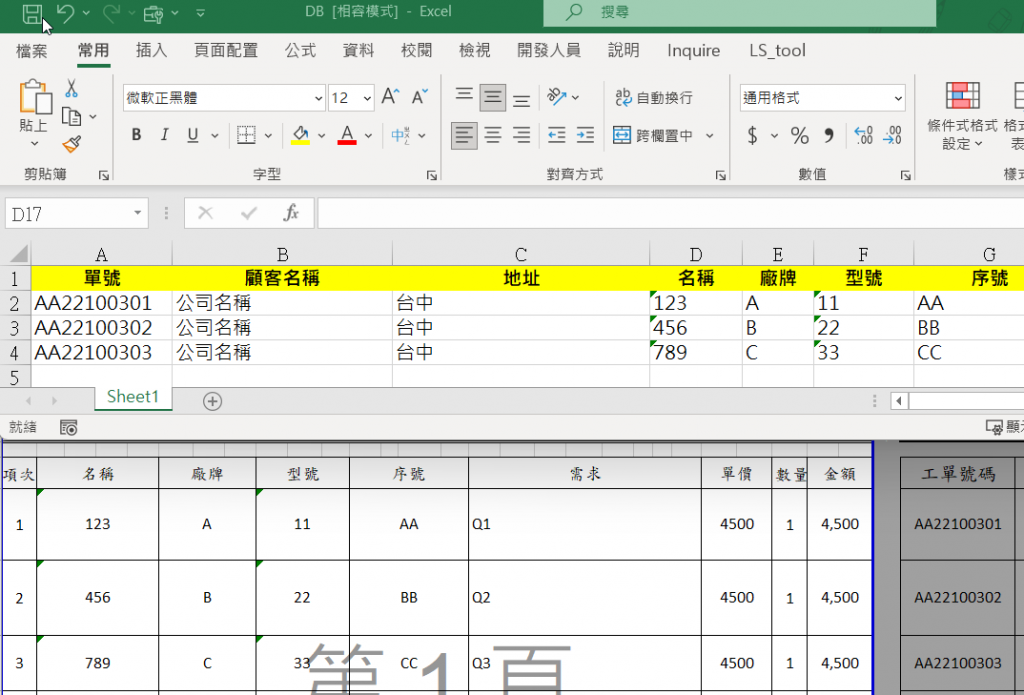Apply red font color

click(x=347, y=135)
